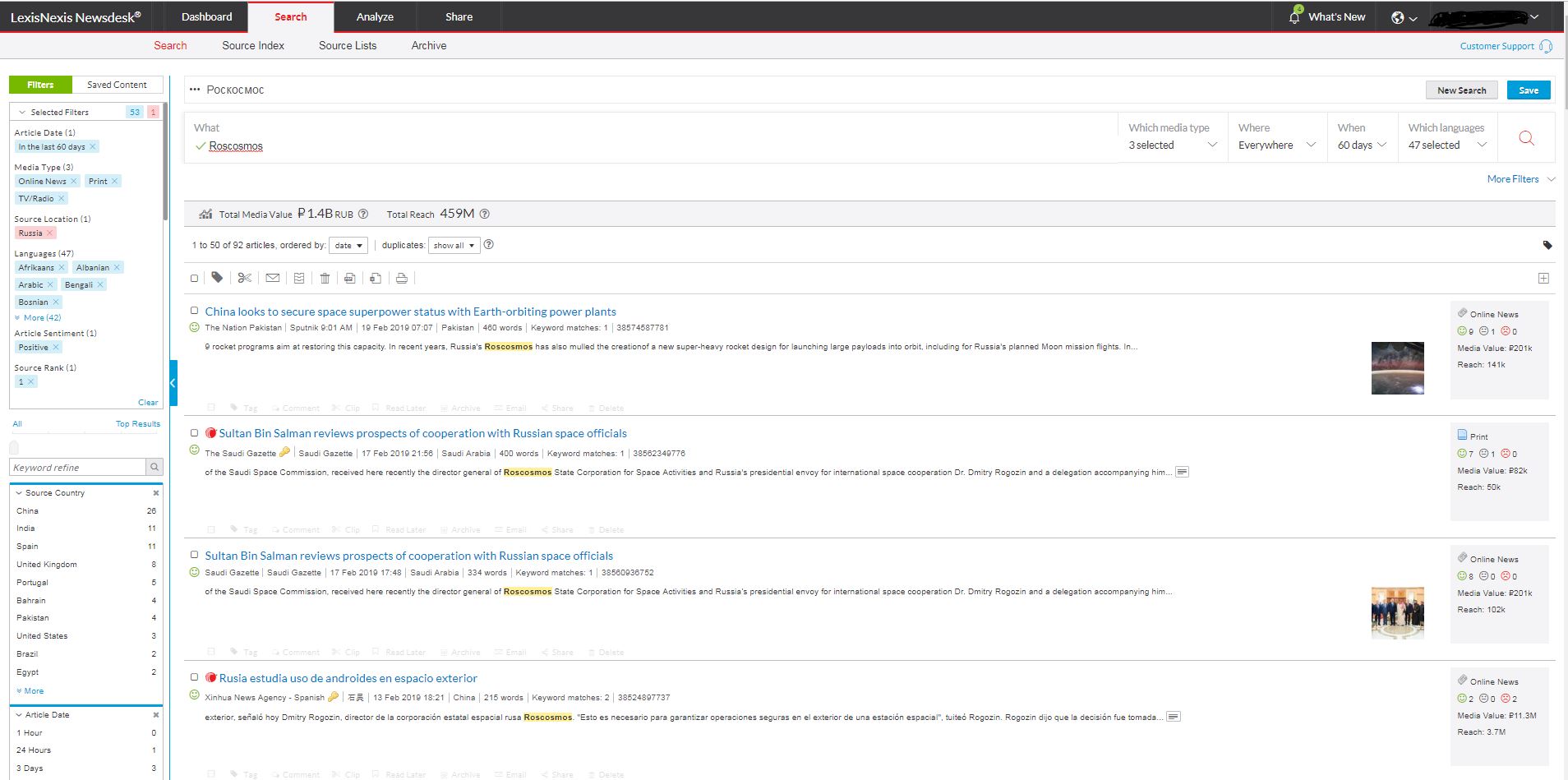This screenshot has height=780, width=1568.
Task: Select the All results option
Action: click(17, 424)
